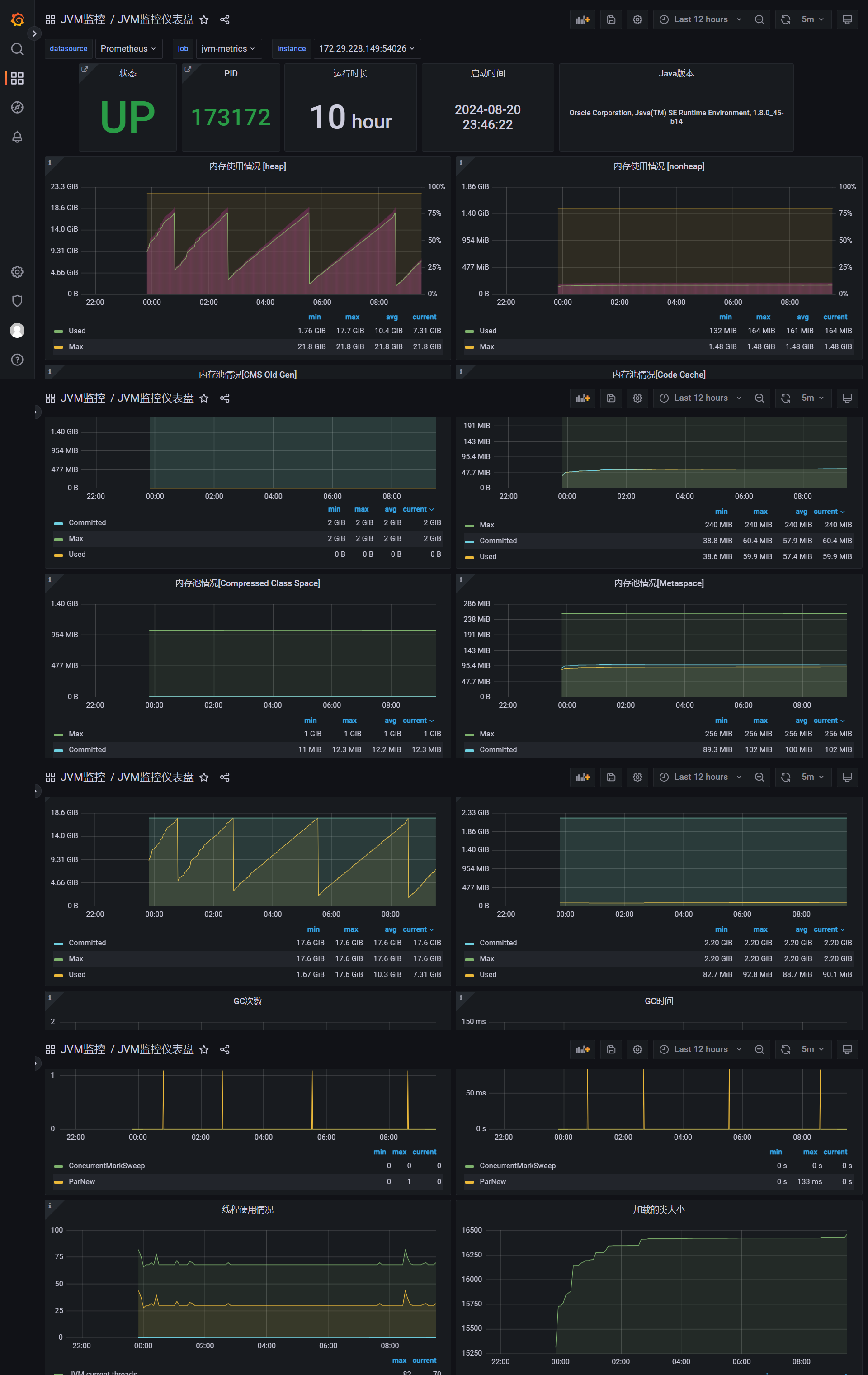Toggle the Max series in the nonheap legend
This screenshot has width=868, height=1375.
(x=487, y=346)
